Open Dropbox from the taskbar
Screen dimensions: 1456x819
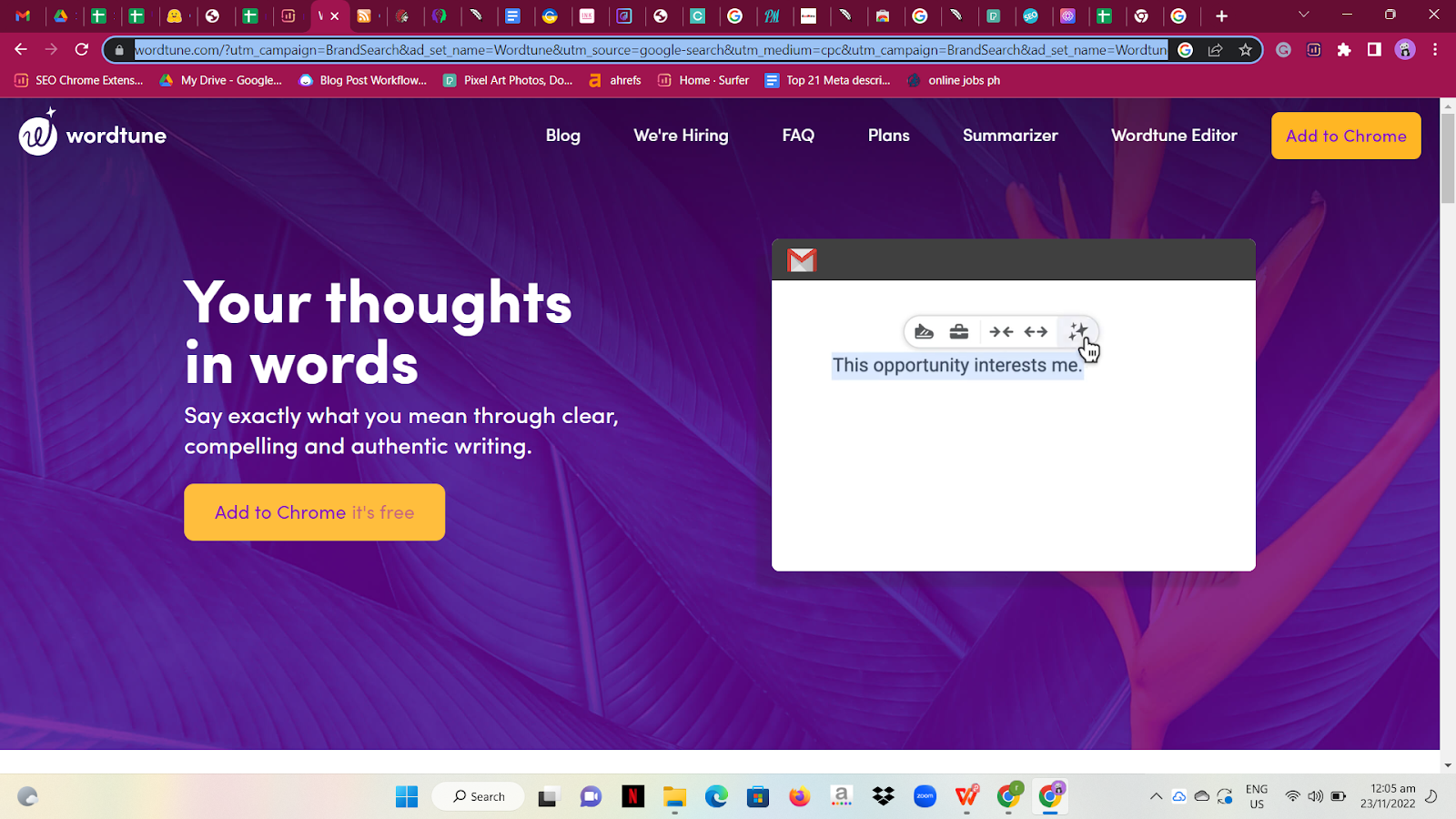883,797
